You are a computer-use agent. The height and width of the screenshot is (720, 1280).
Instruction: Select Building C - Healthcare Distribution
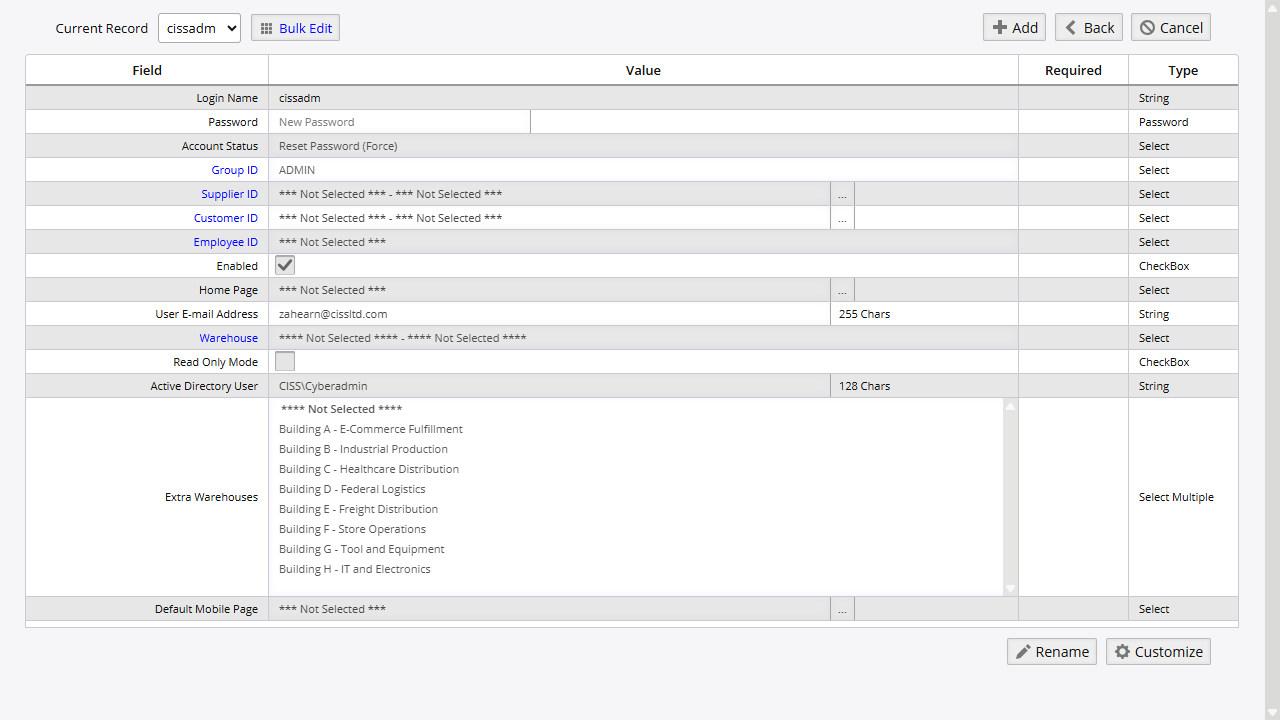click(x=369, y=469)
